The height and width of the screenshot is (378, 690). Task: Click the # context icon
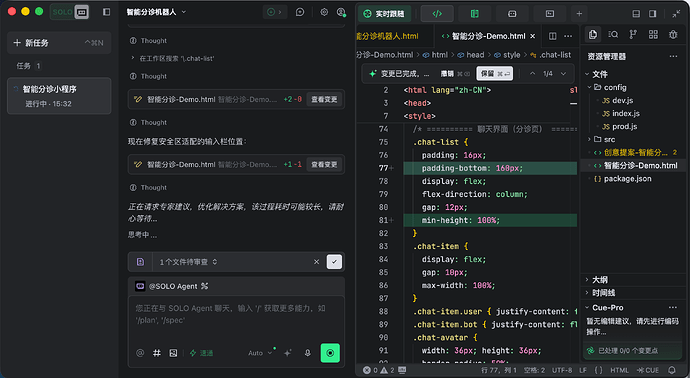(157, 353)
